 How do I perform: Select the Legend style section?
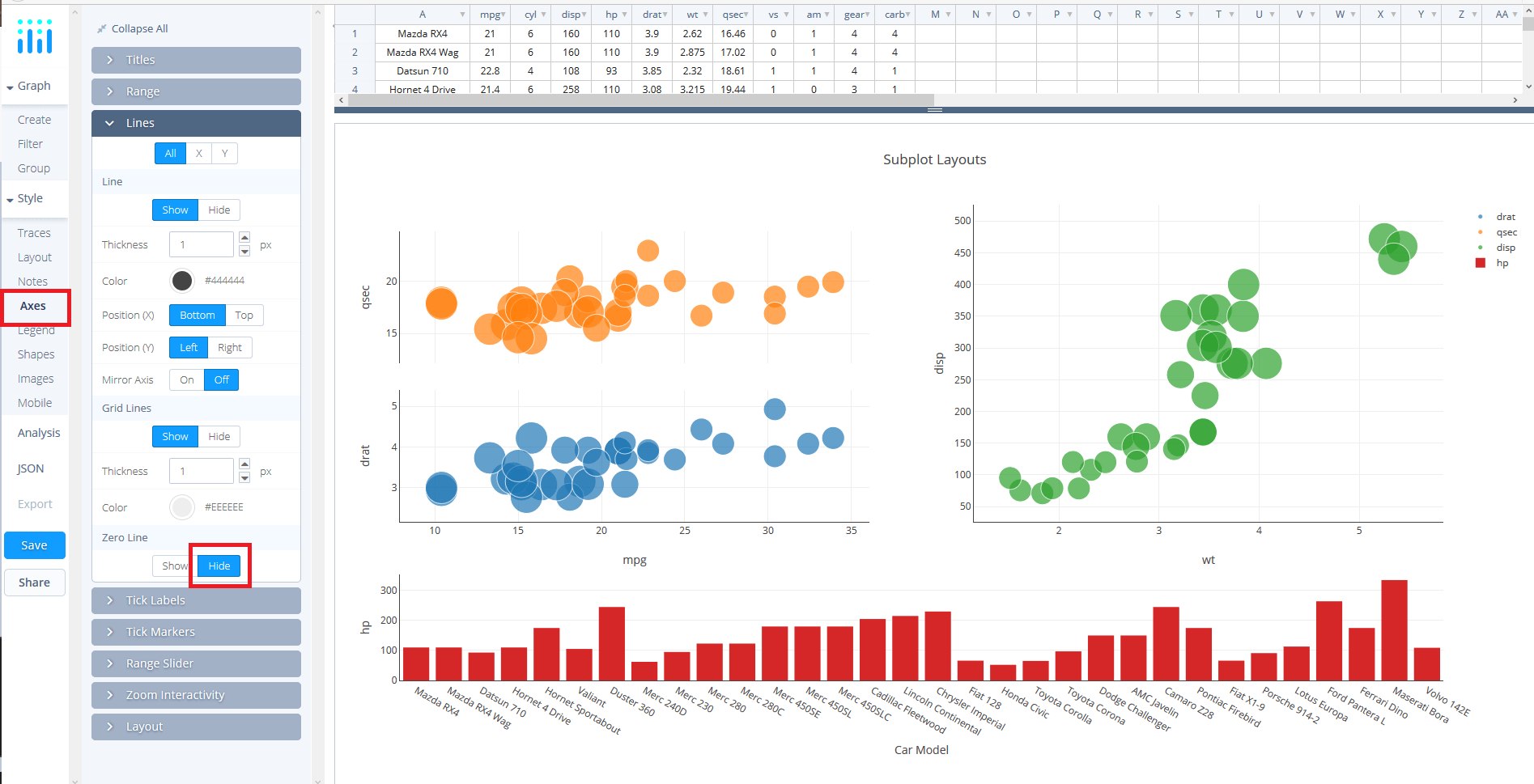[36, 329]
